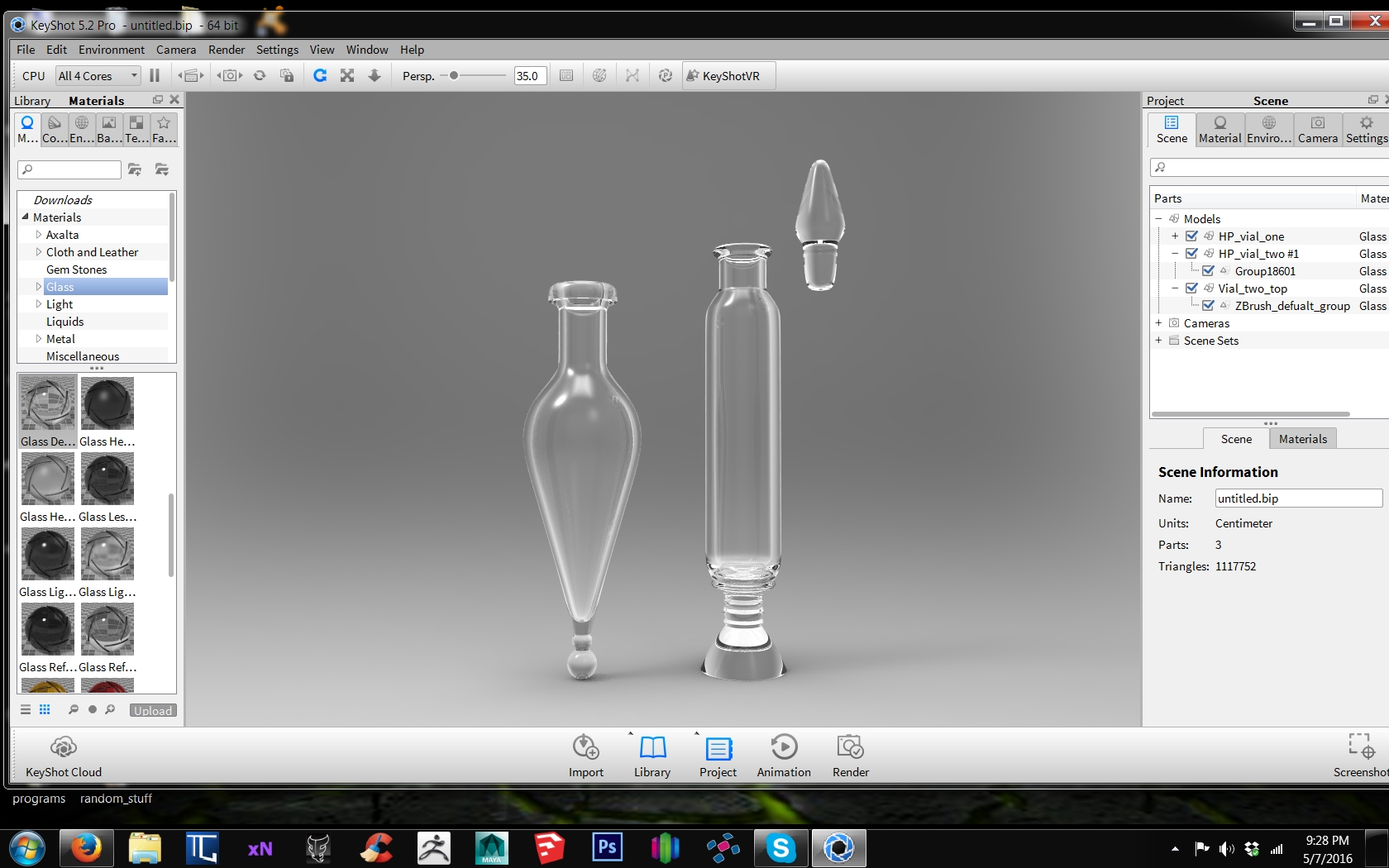Image resolution: width=1389 pixels, height=868 pixels.
Task: Open Photoshop from the taskbar
Action: (x=608, y=848)
